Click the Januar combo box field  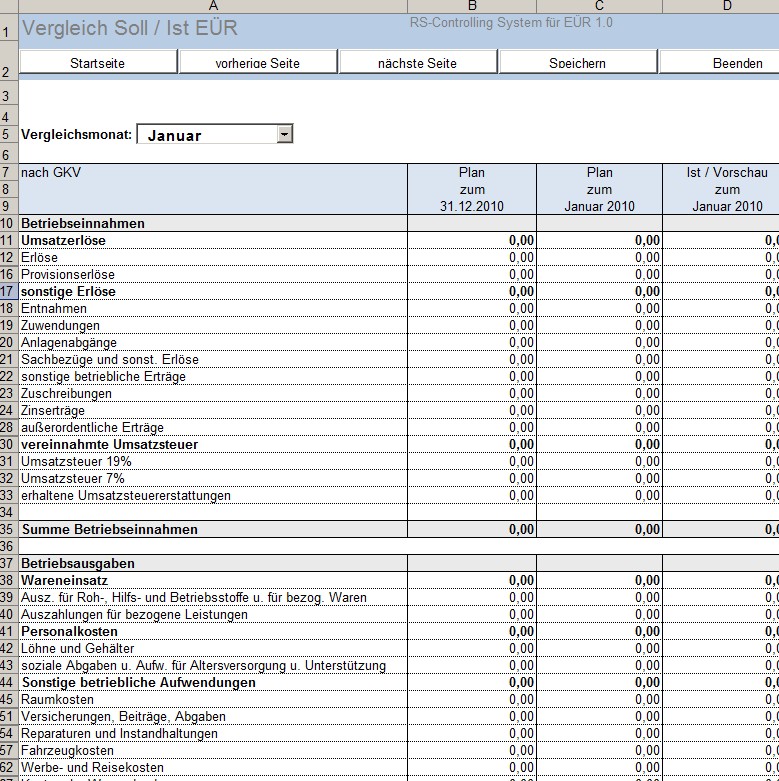207,135
